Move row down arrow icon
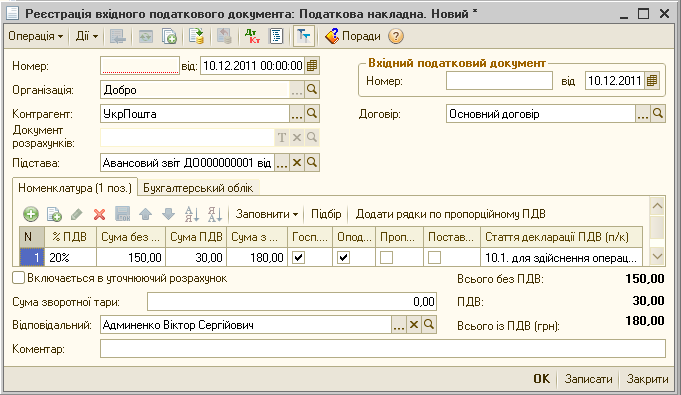Image resolution: width=681 pixels, height=395 pixels. pyautogui.click(x=168, y=214)
